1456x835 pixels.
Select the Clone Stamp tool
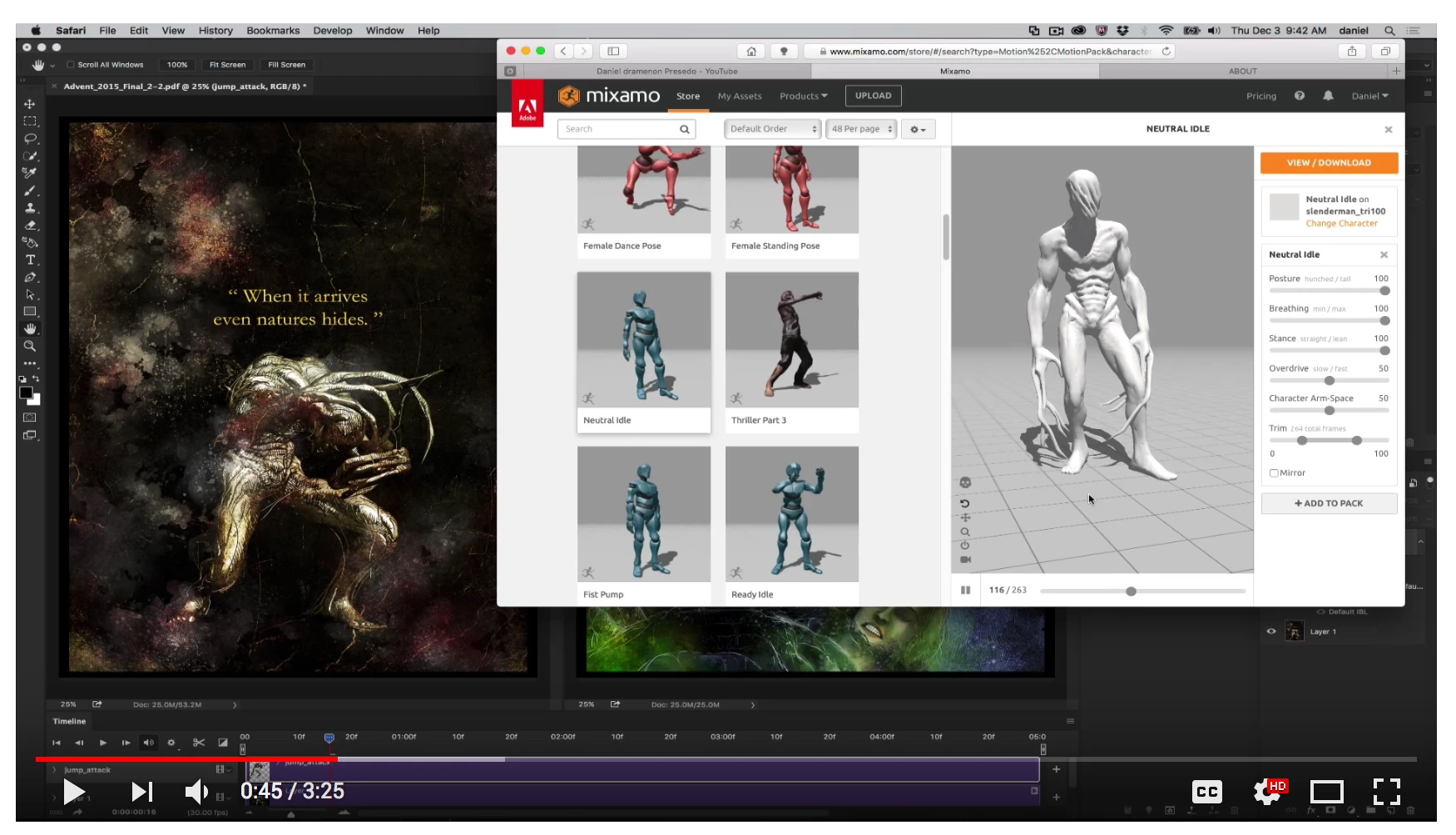[x=30, y=208]
